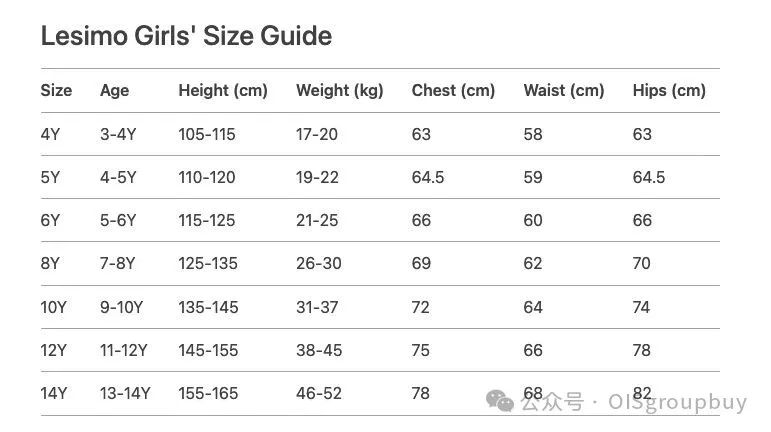The width and height of the screenshot is (771, 432).
Task: Select the 5Y size row label
Action: [50, 177]
